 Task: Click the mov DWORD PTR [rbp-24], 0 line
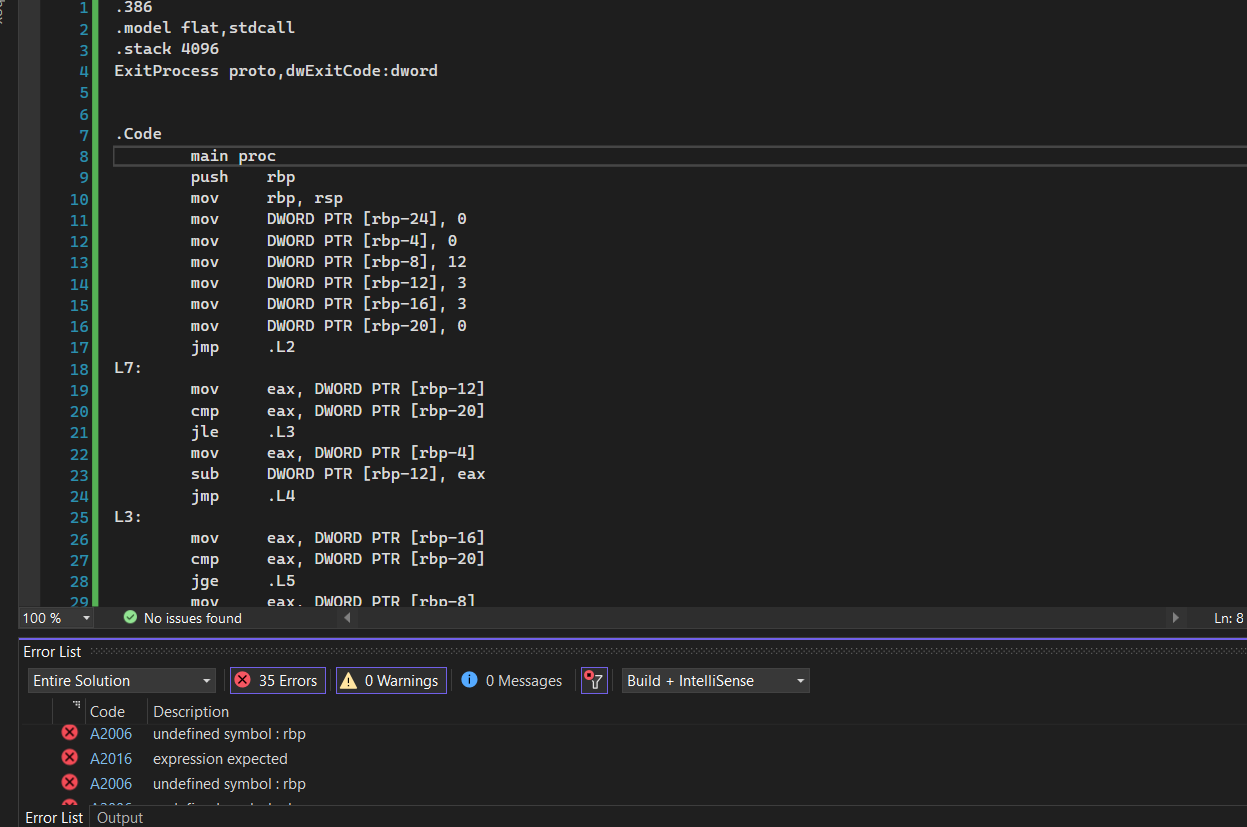point(329,219)
